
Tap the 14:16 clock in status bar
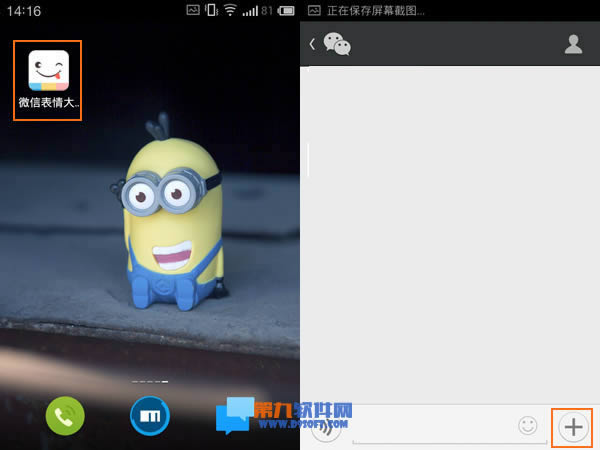(24, 10)
